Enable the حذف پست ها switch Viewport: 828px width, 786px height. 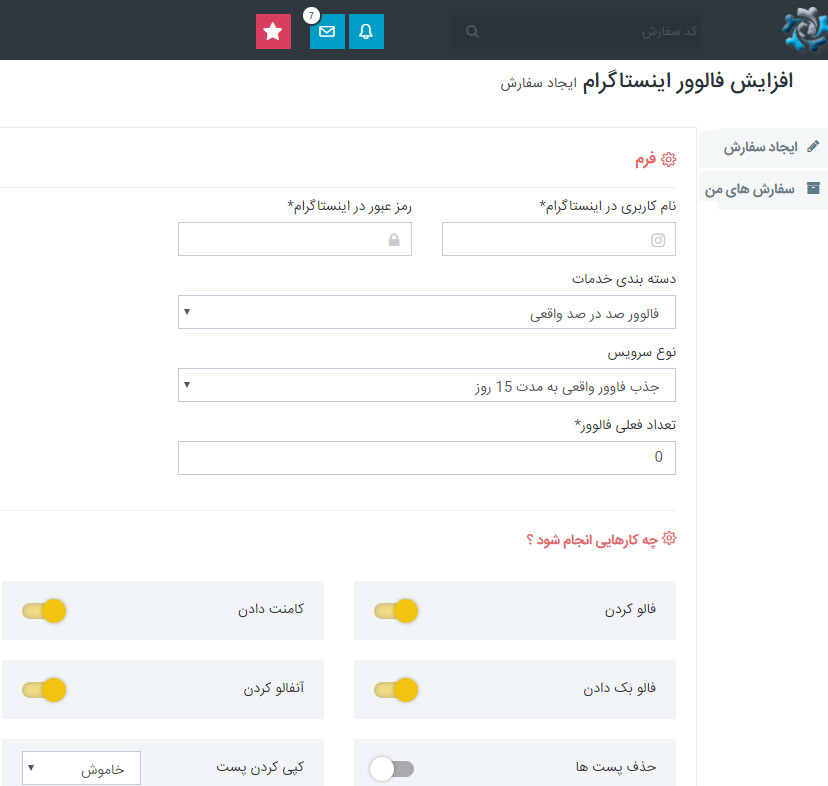coord(392,769)
